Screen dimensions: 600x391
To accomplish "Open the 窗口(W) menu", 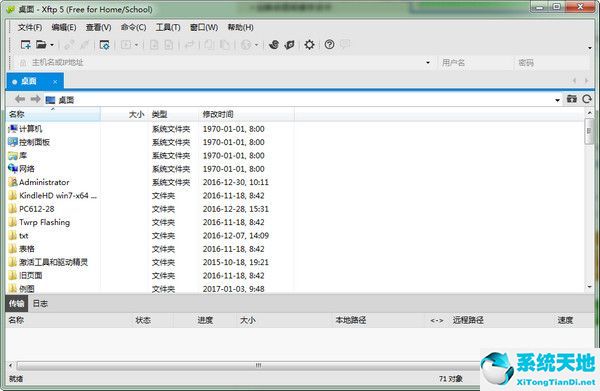I will tap(204, 27).
